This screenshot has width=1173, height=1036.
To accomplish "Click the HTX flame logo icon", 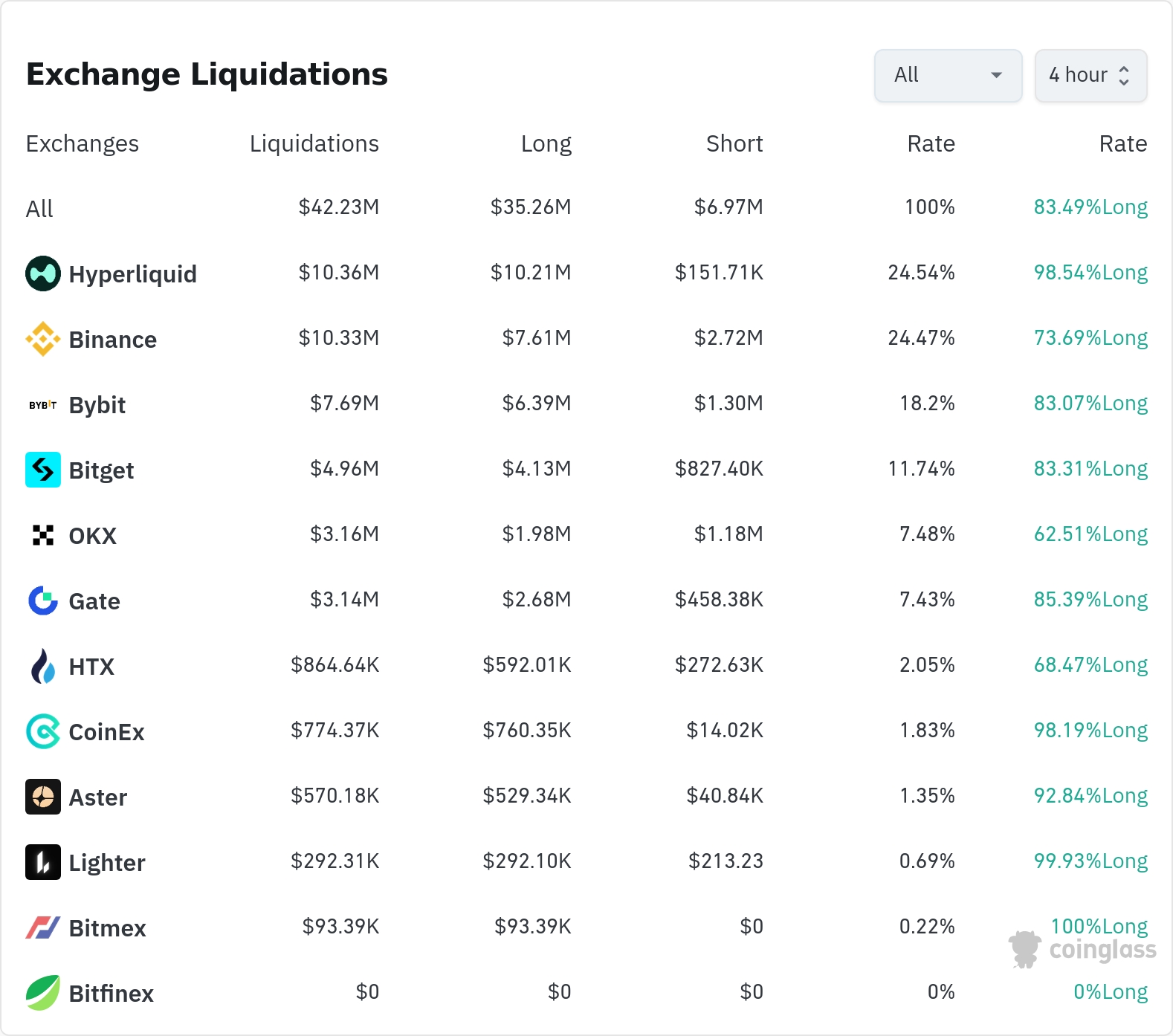I will coord(43,666).
